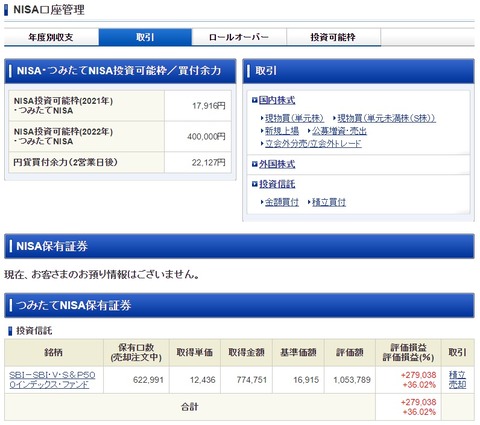
Task: Click the 評価額 value 1,053,789
Action: [352, 380]
